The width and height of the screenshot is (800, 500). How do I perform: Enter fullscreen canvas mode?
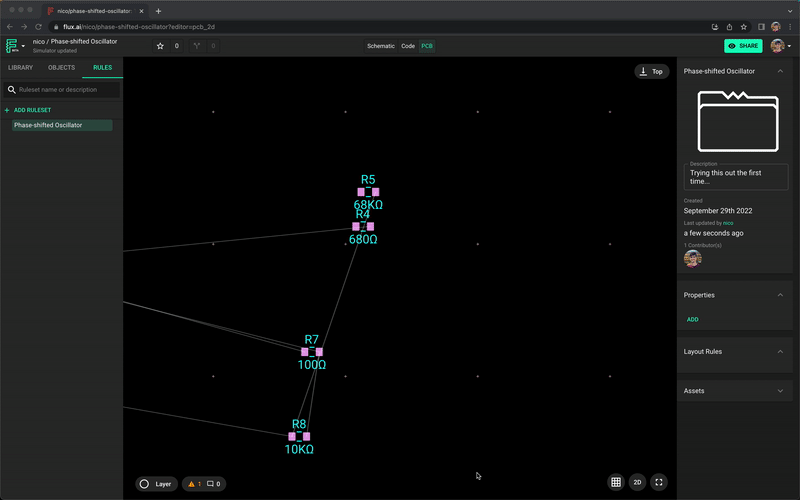pos(659,482)
